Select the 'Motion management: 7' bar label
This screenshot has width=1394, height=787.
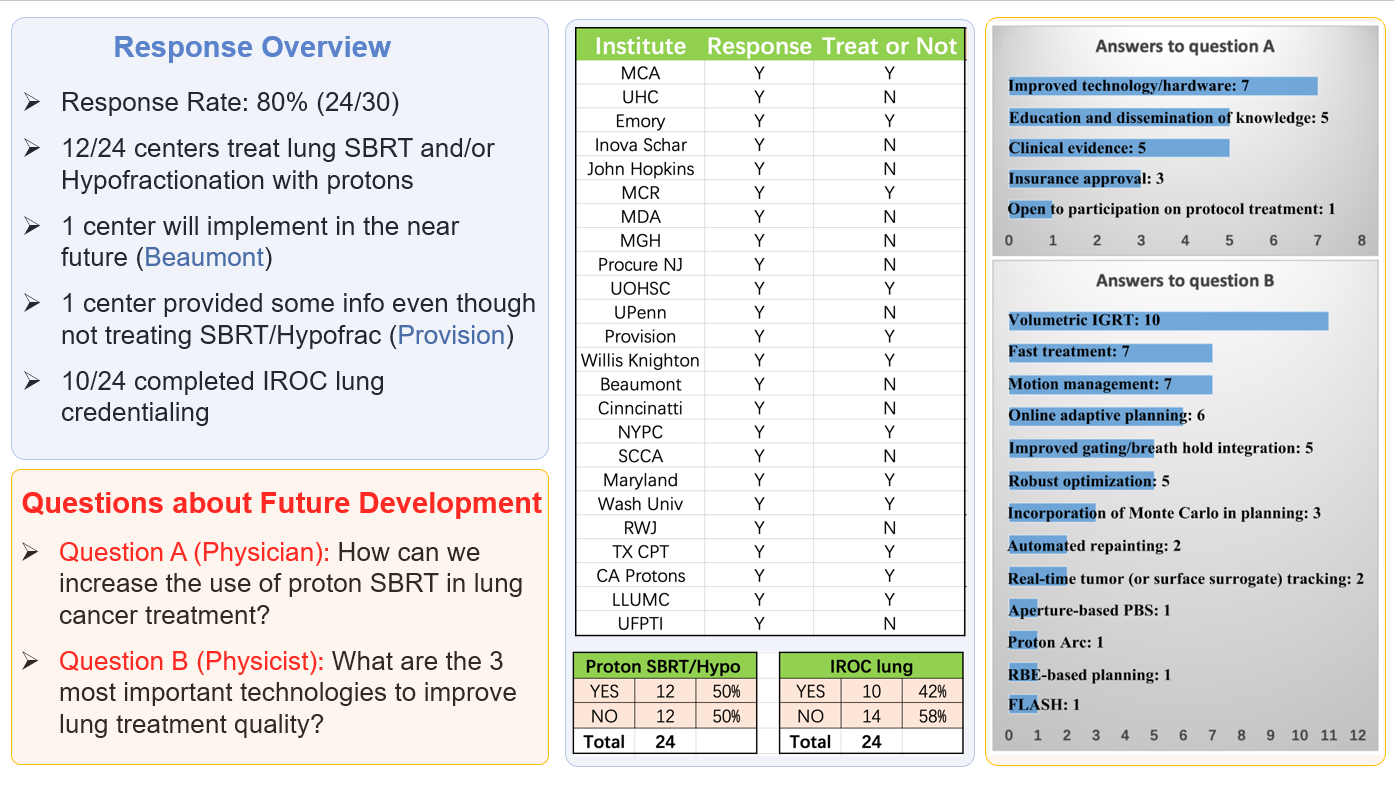pyautogui.click(x=1090, y=384)
